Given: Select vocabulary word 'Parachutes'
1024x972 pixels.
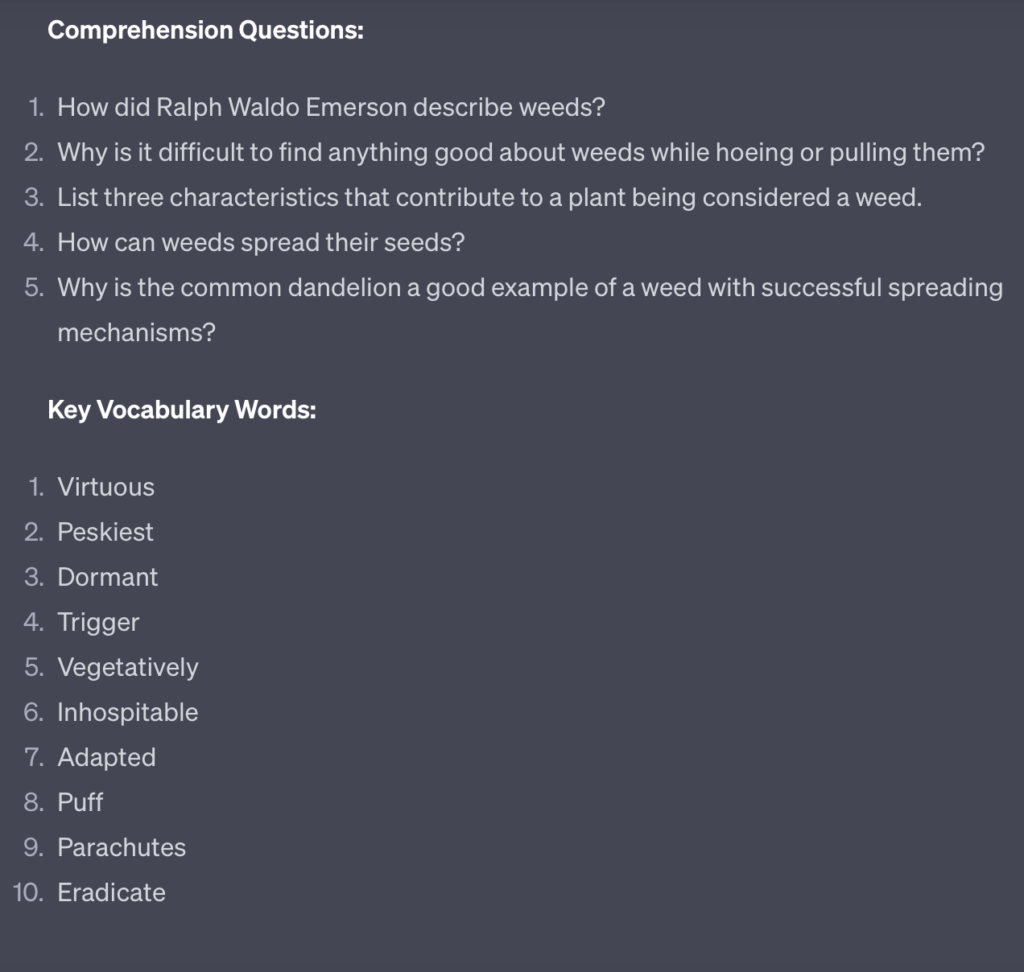Looking at the screenshot, I should point(121,848).
